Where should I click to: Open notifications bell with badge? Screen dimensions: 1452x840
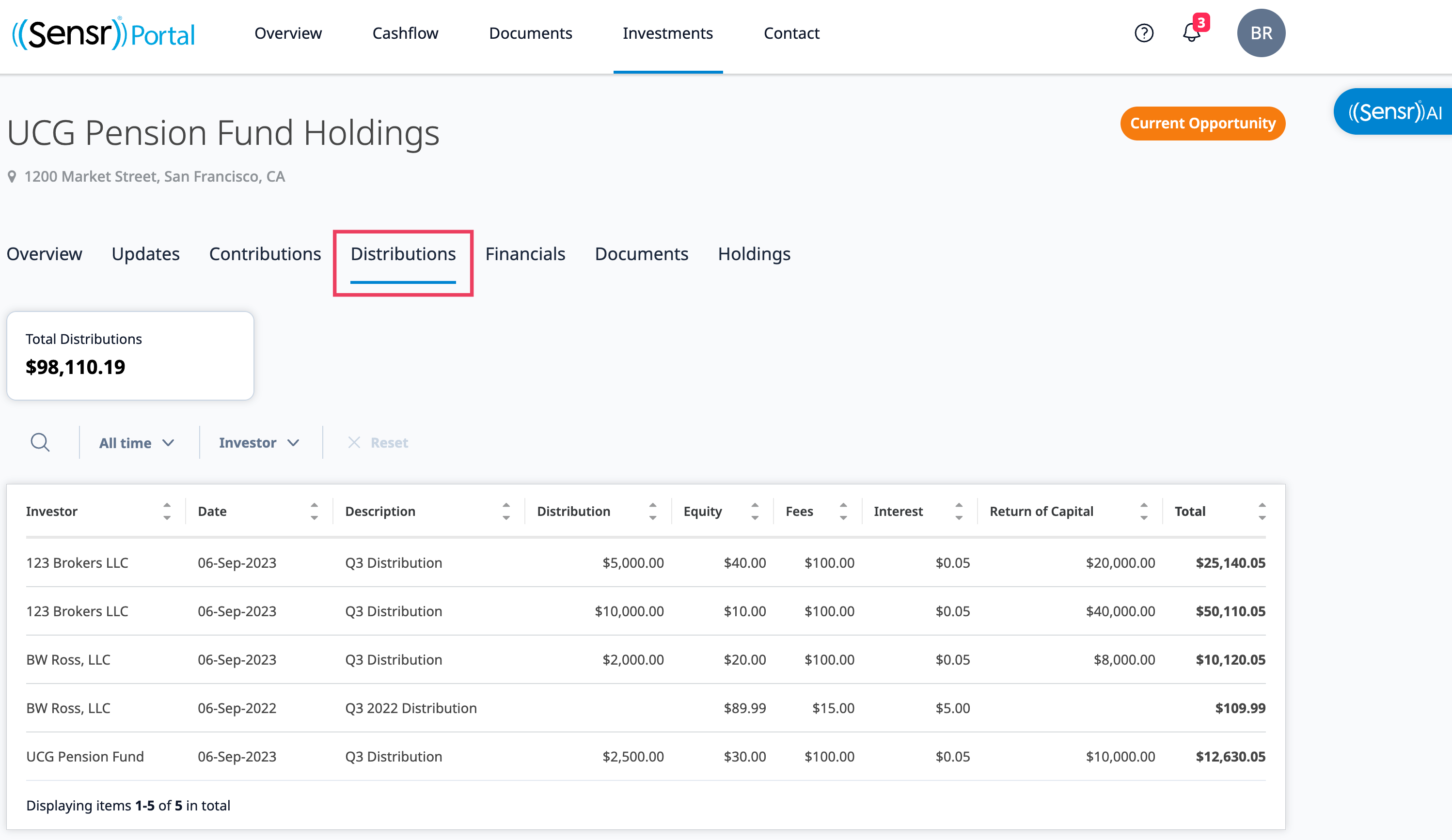coord(1192,32)
